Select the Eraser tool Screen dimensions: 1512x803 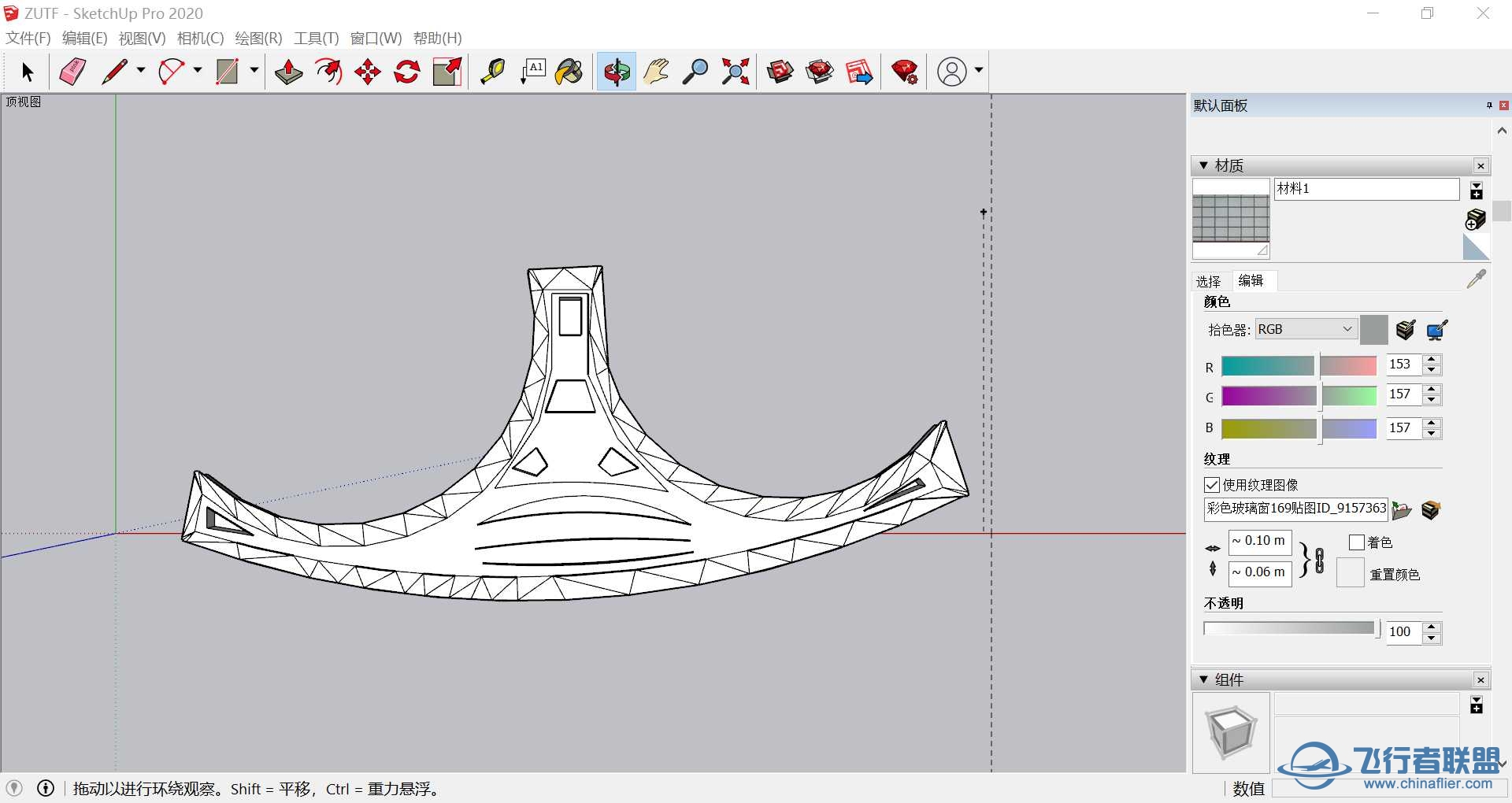[x=72, y=72]
